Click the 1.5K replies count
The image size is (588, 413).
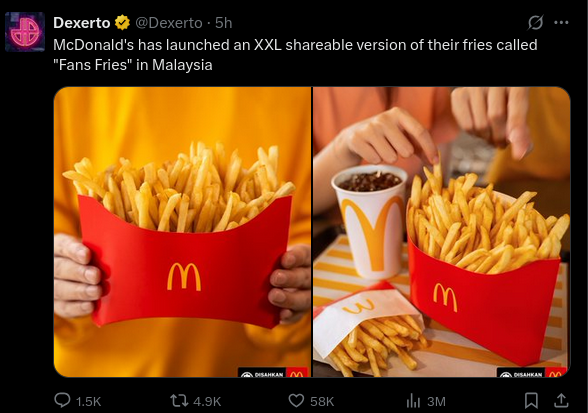tap(88, 402)
